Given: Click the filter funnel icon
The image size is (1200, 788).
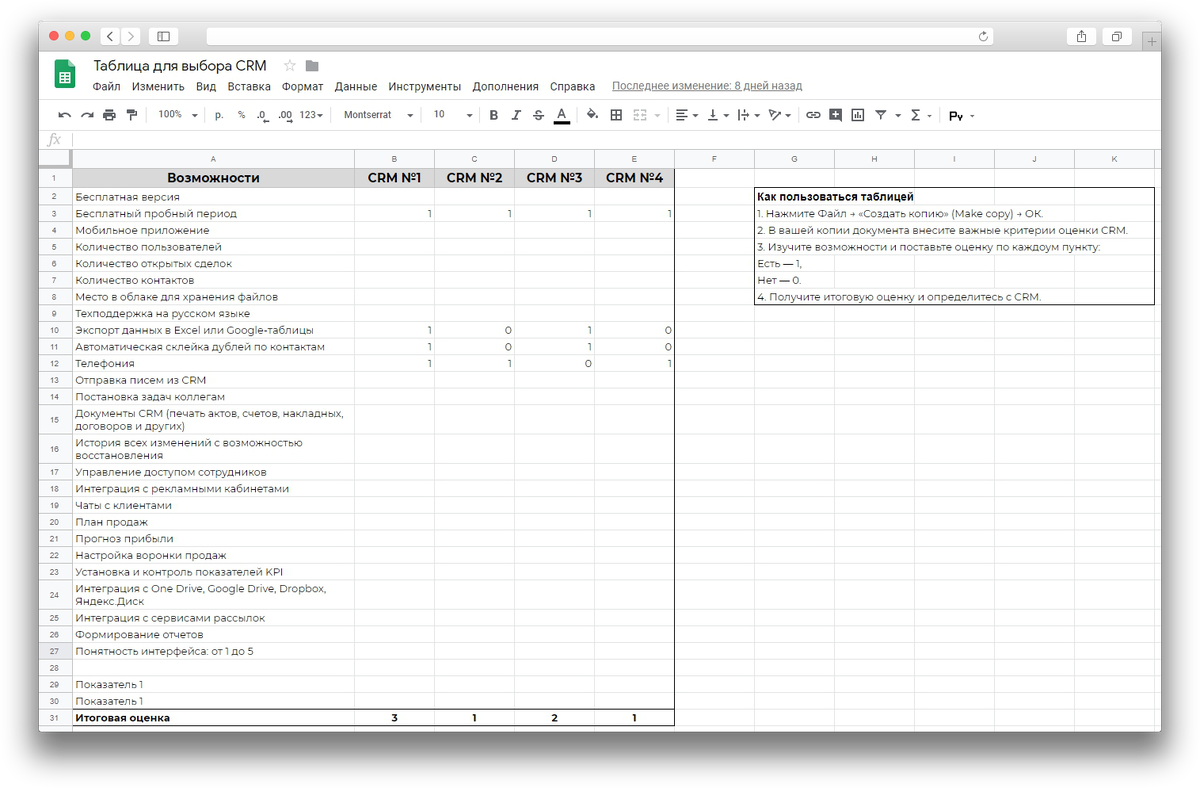Looking at the screenshot, I should click(881, 115).
